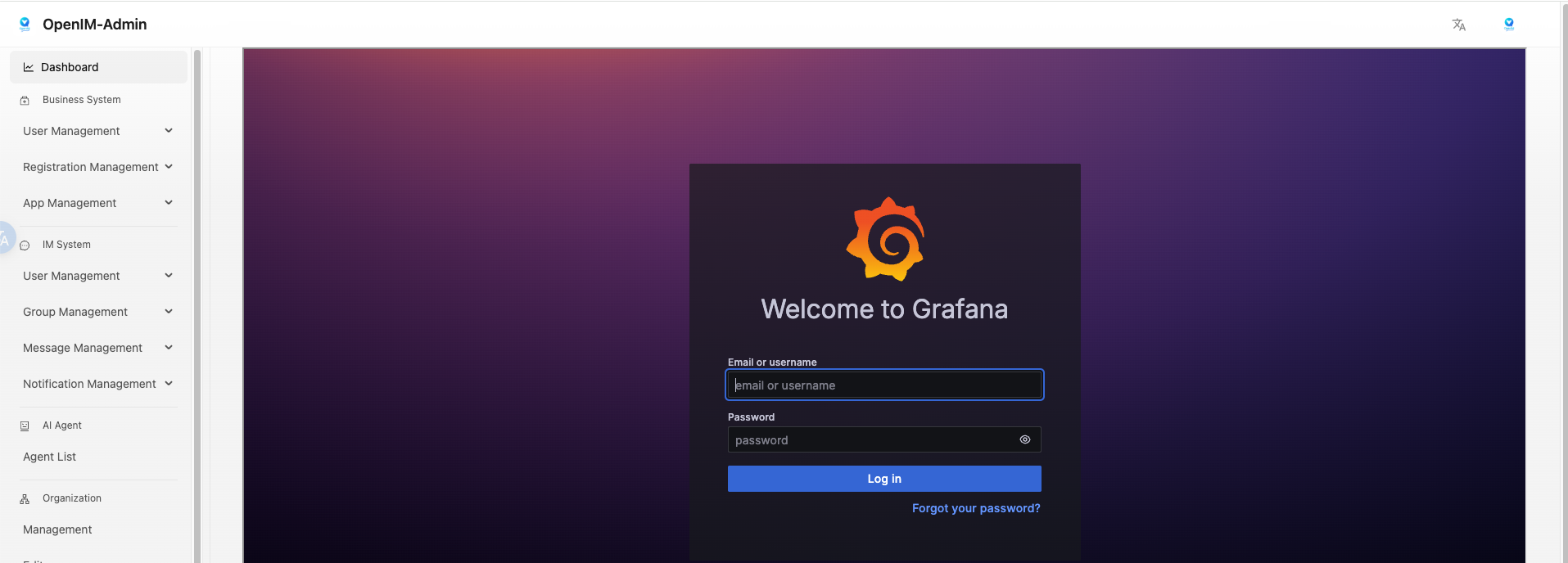1568x563 pixels.
Task: Expand Notification Management chevron
Action: tap(169, 384)
